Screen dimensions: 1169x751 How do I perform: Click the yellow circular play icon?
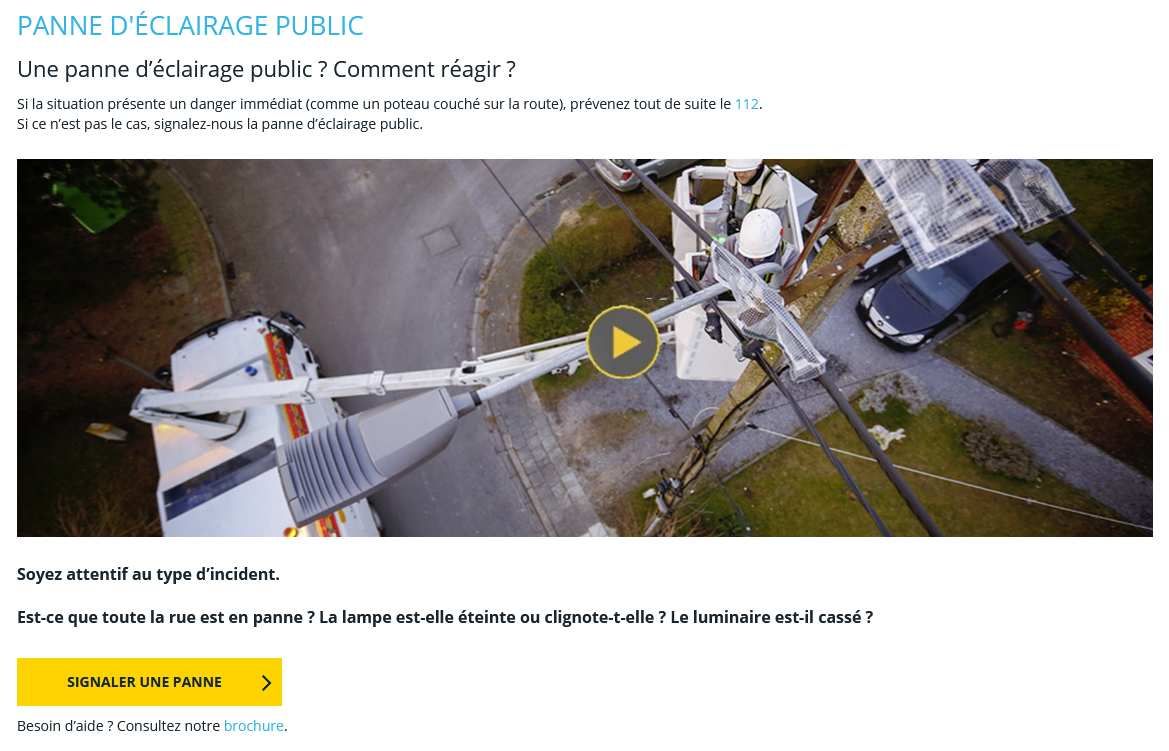click(623, 342)
